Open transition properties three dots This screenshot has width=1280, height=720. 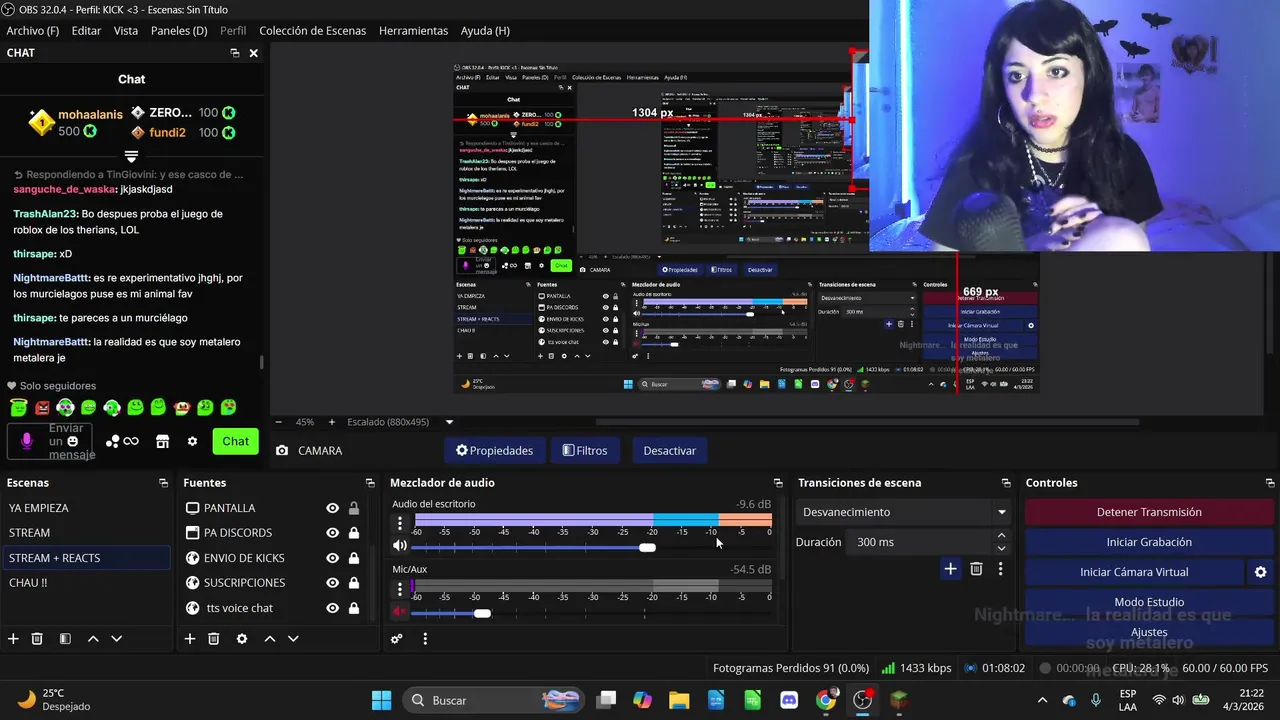pos(1000,569)
